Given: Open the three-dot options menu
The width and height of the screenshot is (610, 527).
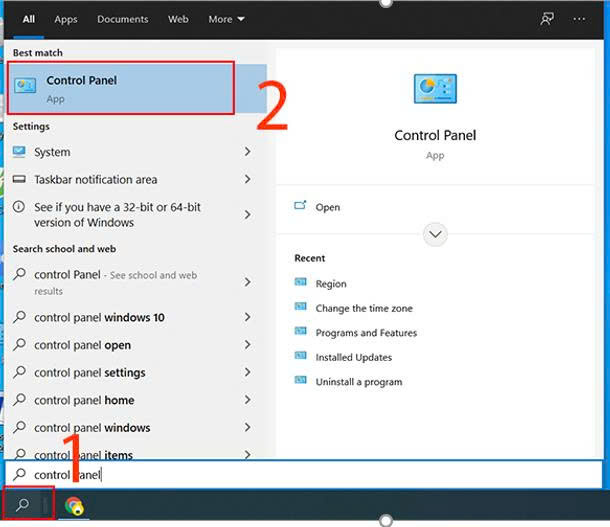Looking at the screenshot, I should tap(579, 18).
